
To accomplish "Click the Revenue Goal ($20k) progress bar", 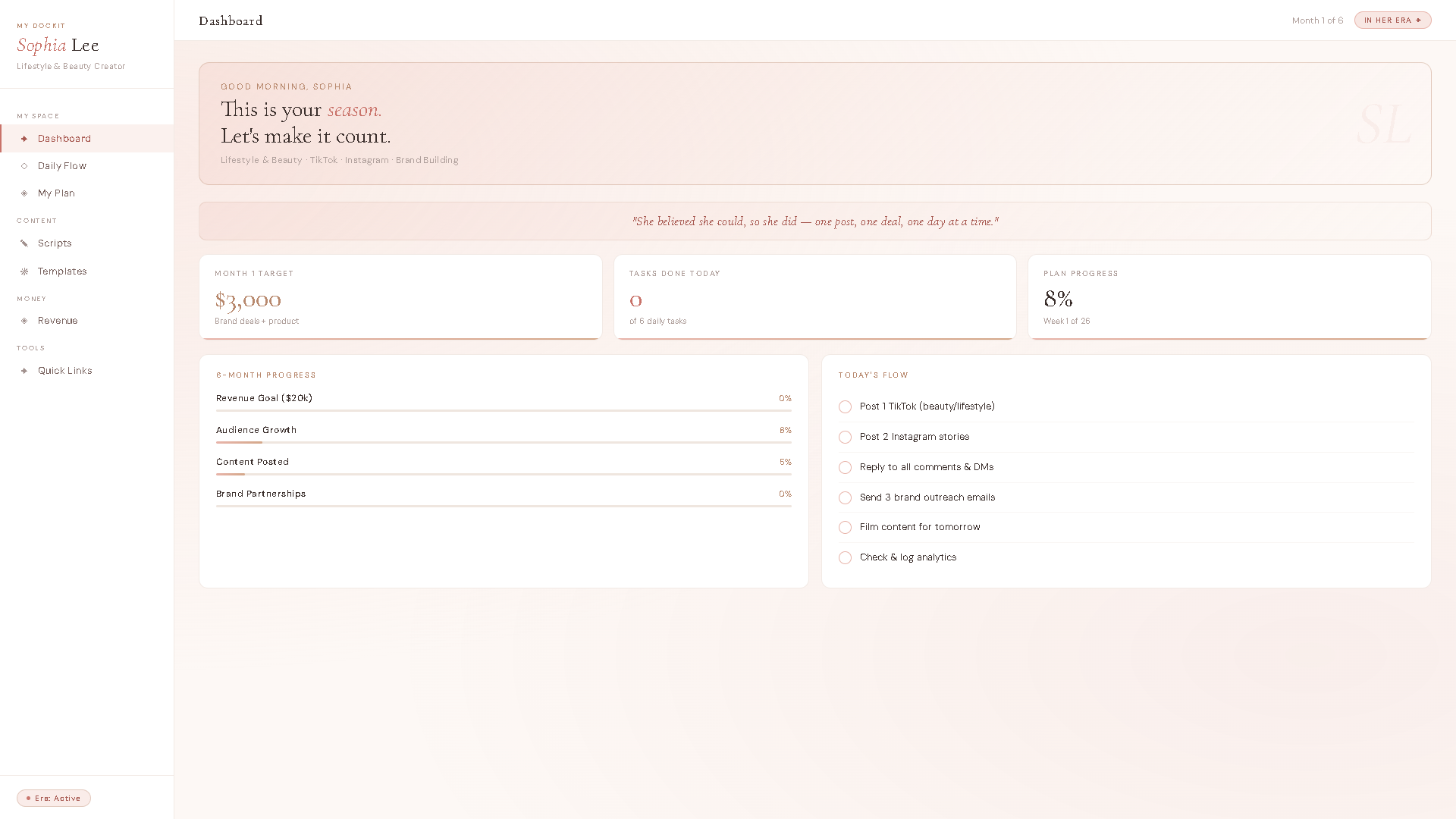I will pyautogui.click(x=504, y=410).
